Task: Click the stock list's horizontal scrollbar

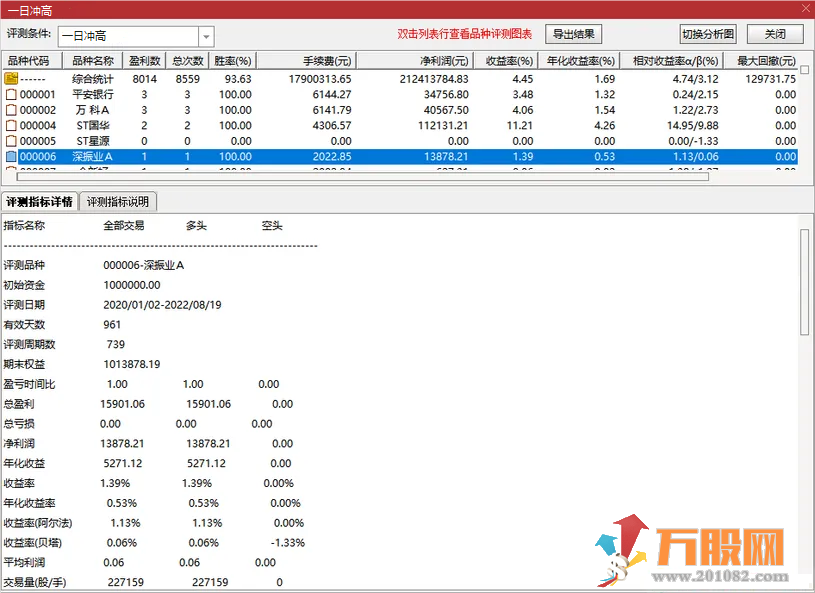Action: (x=300, y=177)
